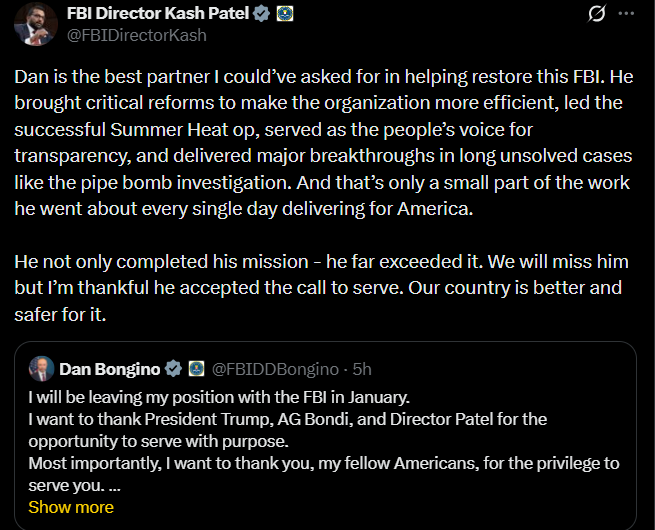Click the FBI seal badge beside Dan Bongino
The image size is (655, 530).
click(196, 369)
